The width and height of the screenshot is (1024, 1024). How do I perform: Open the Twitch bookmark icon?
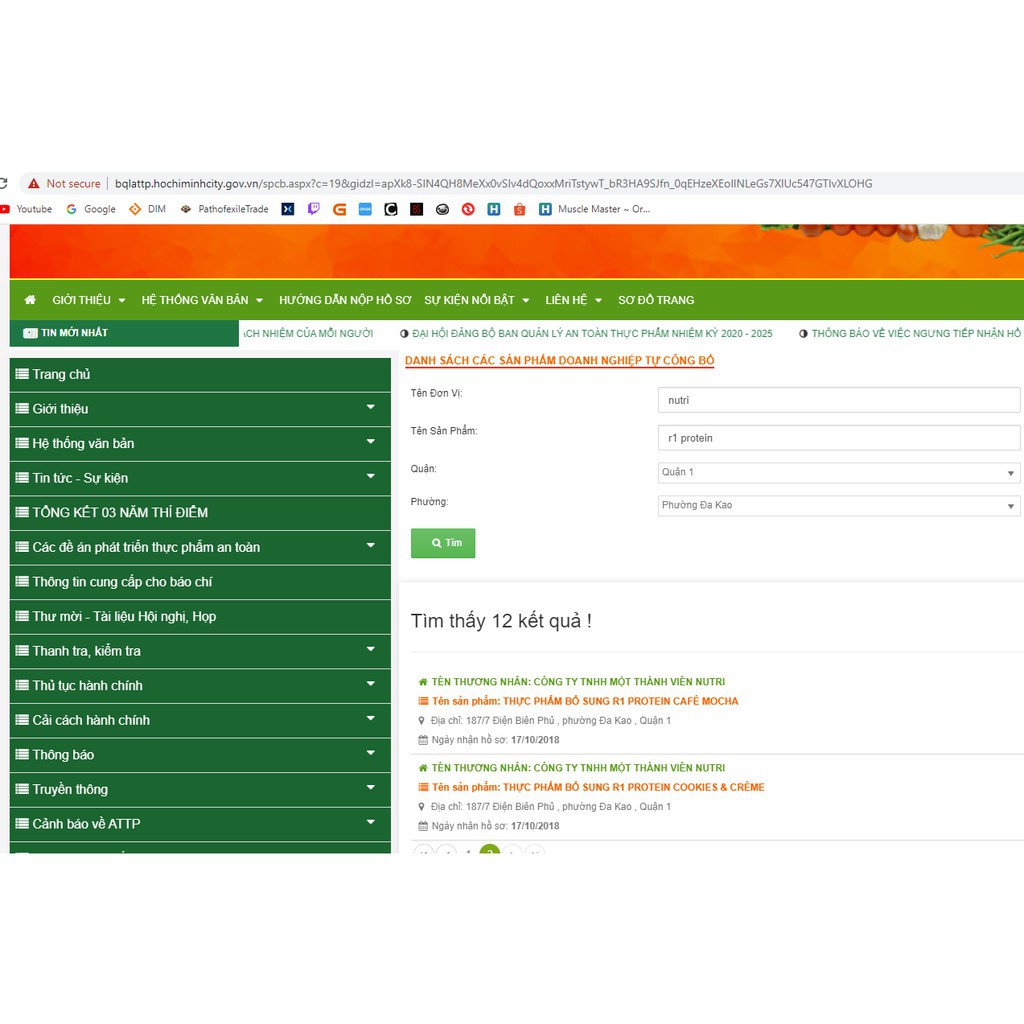314,209
